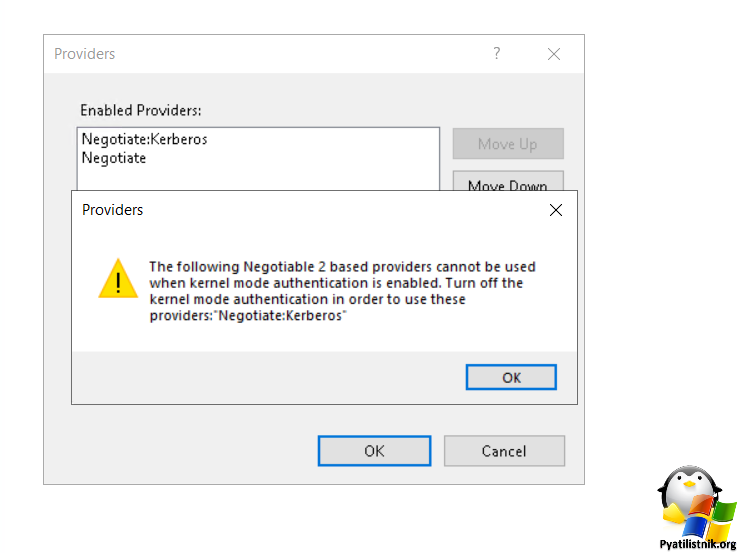Click the kernel mode authentication warning text

click(x=342, y=291)
